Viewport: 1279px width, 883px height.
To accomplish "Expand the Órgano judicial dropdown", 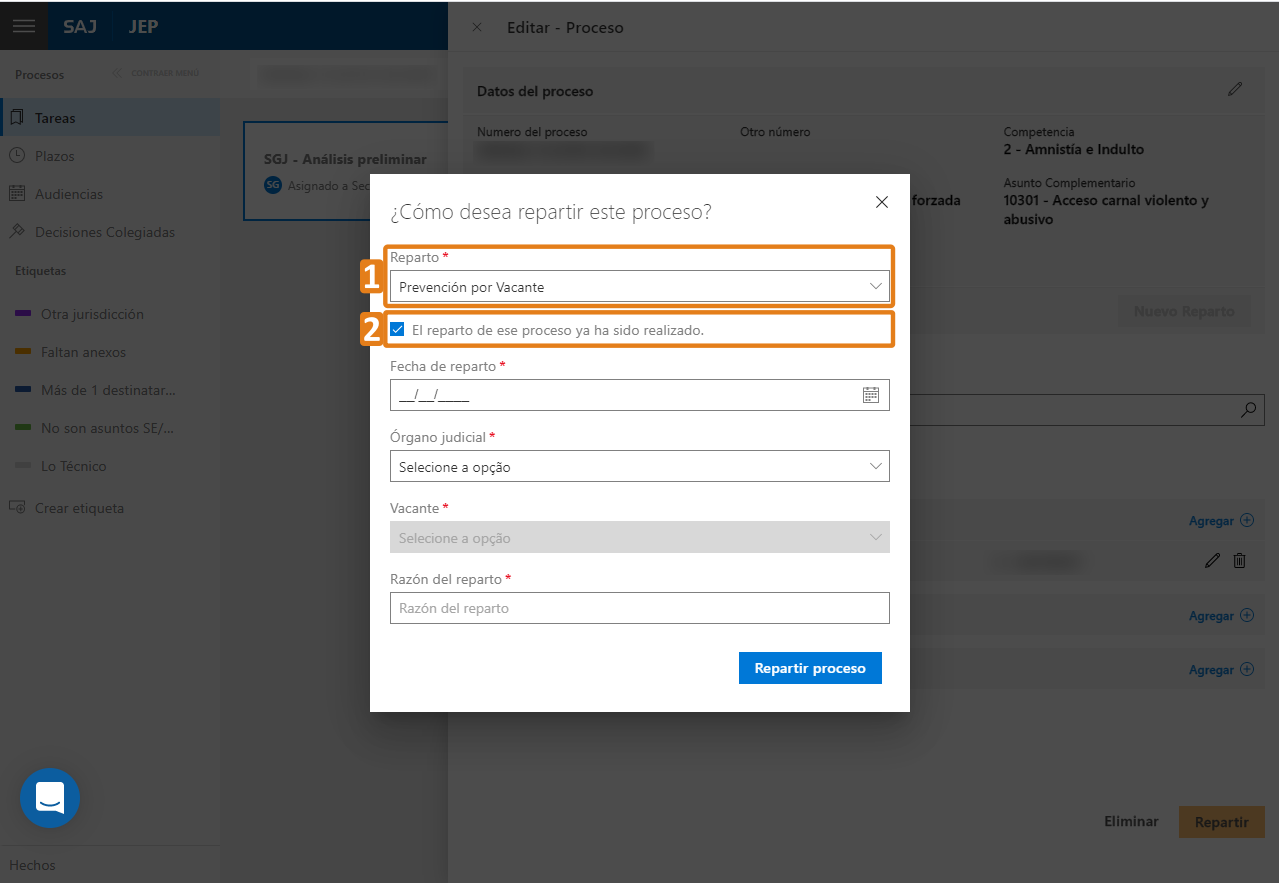I will pos(639,466).
